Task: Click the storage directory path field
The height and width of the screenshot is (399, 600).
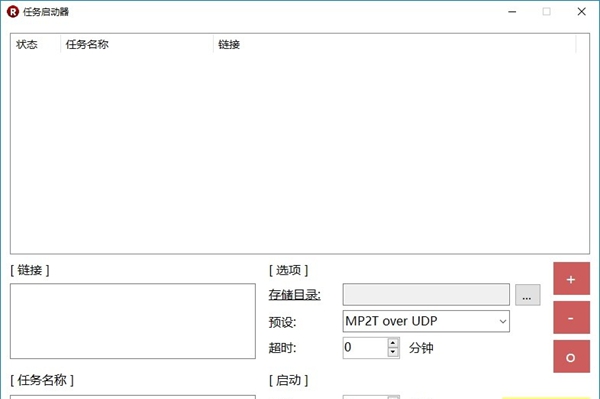Action: [x=426, y=295]
